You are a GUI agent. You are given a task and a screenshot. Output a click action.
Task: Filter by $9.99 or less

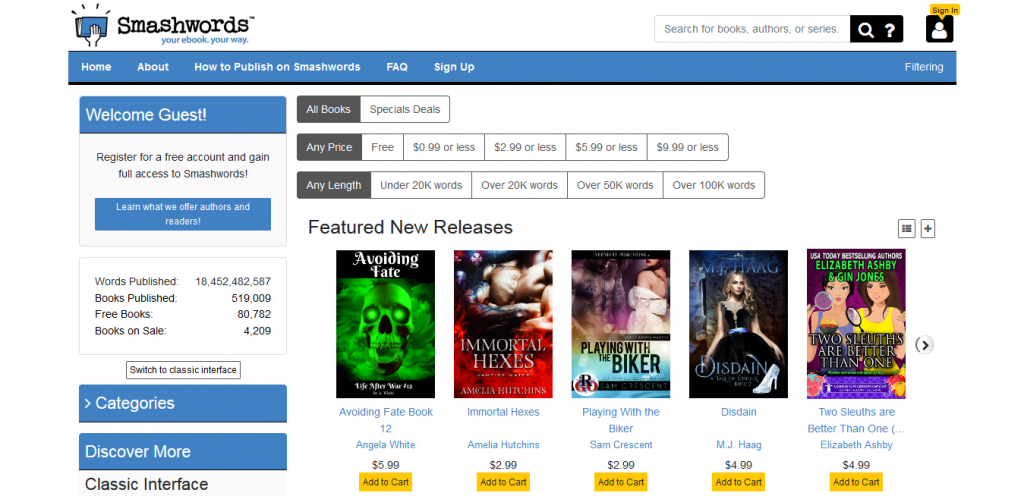[x=688, y=147]
